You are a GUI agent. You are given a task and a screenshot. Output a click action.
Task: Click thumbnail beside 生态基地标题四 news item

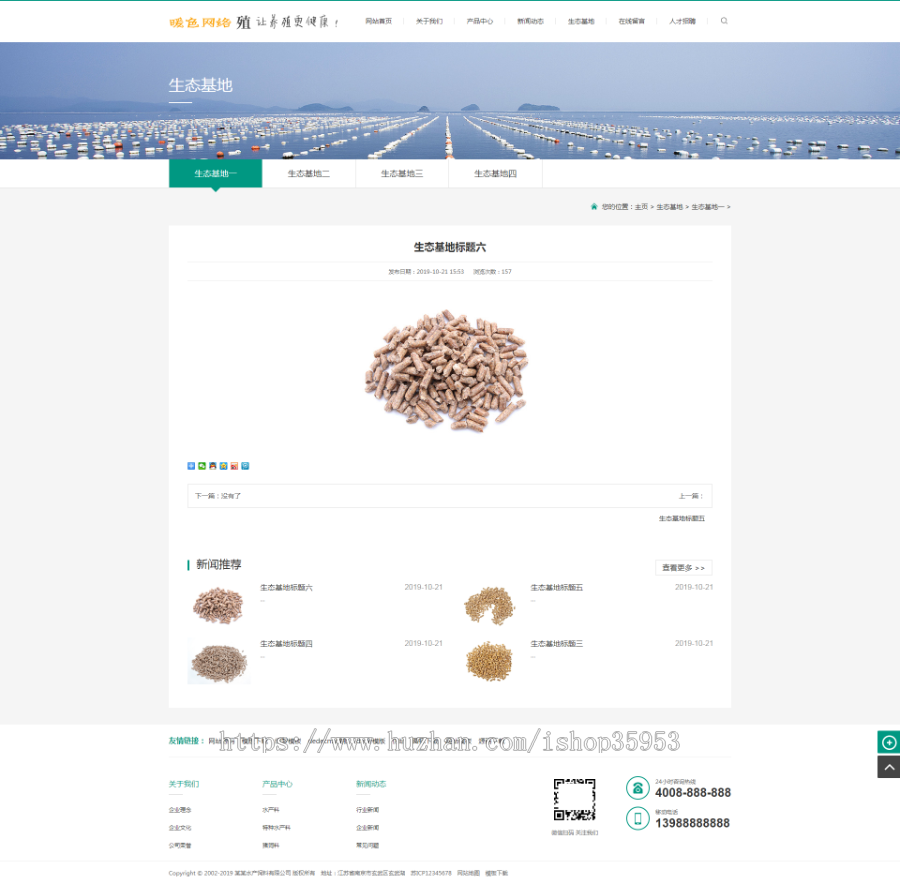click(x=219, y=661)
